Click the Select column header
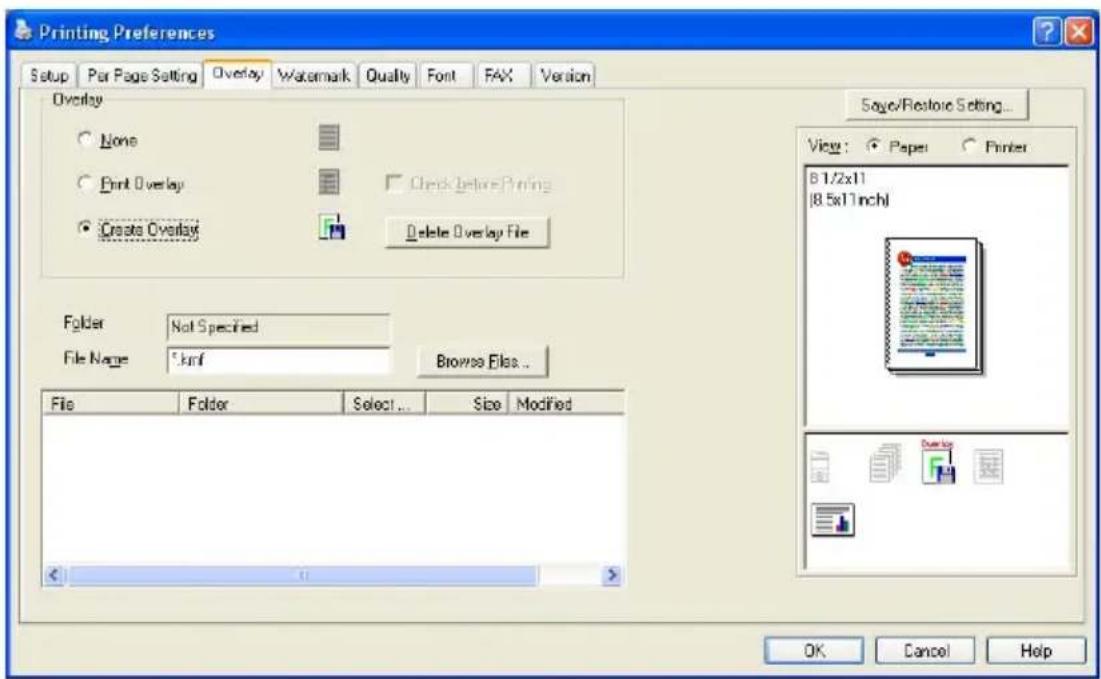Image resolution: width=1101 pixels, height=679 pixels. pyautogui.click(x=384, y=404)
